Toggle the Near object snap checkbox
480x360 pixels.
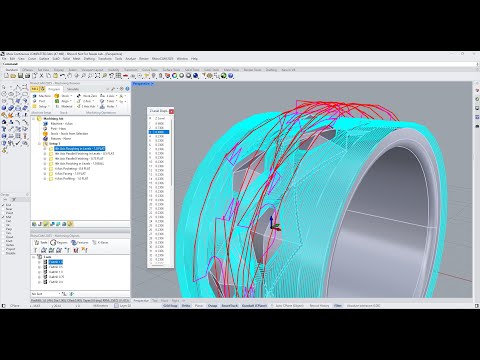[3, 209]
